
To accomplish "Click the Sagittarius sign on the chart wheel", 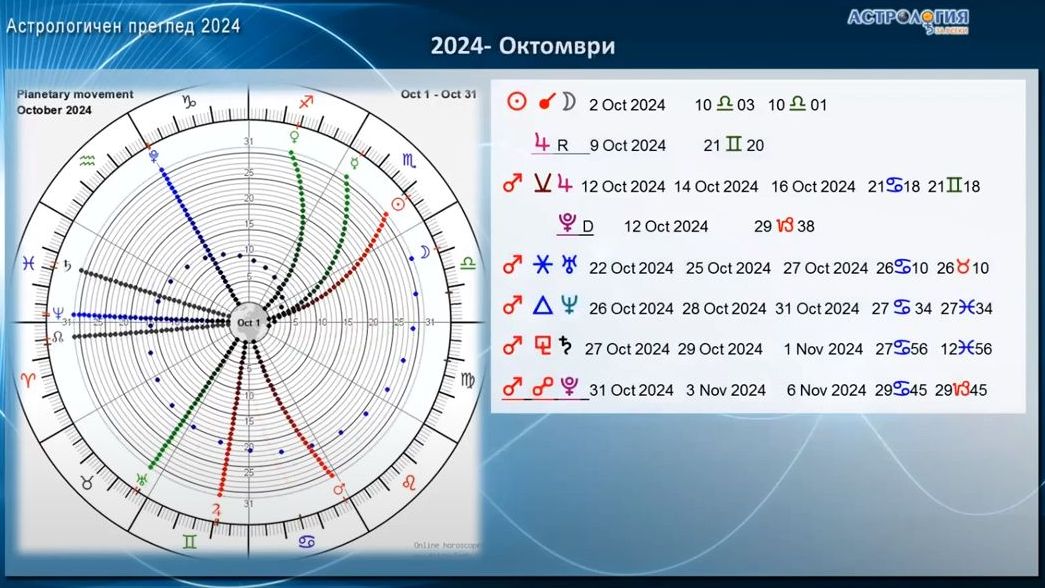I will pyautogui.click(x=306, y=102).
